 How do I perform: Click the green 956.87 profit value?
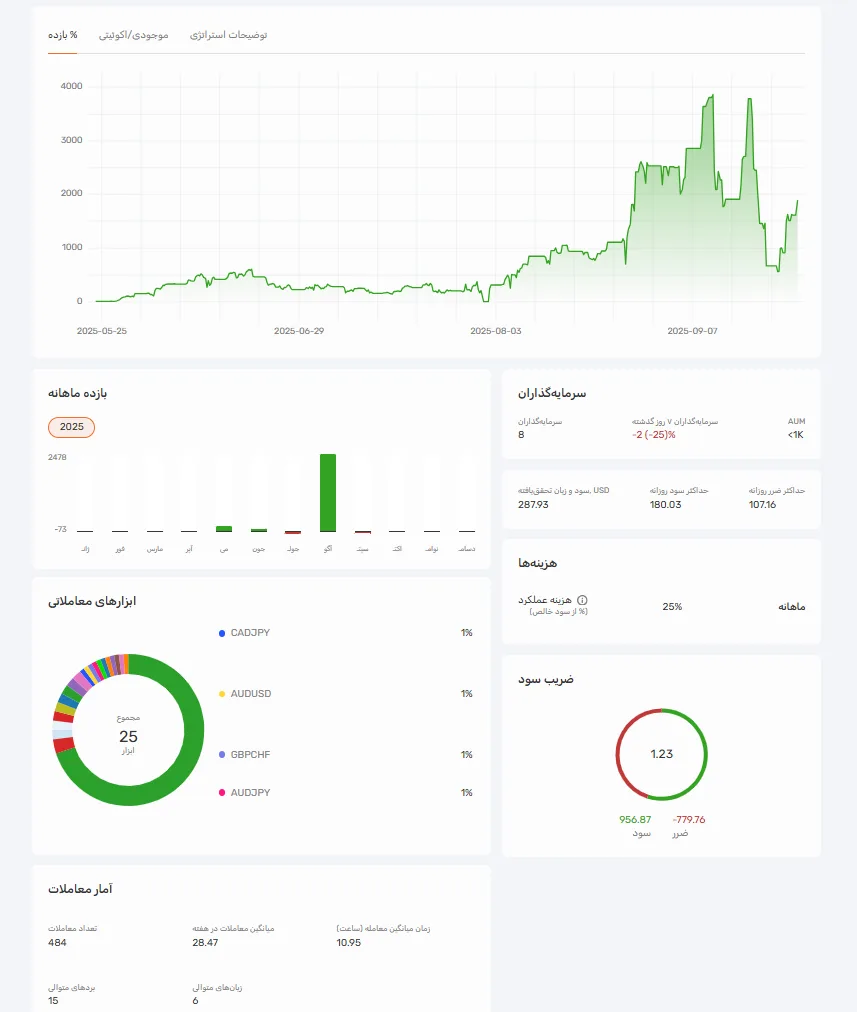coord(635,819)
